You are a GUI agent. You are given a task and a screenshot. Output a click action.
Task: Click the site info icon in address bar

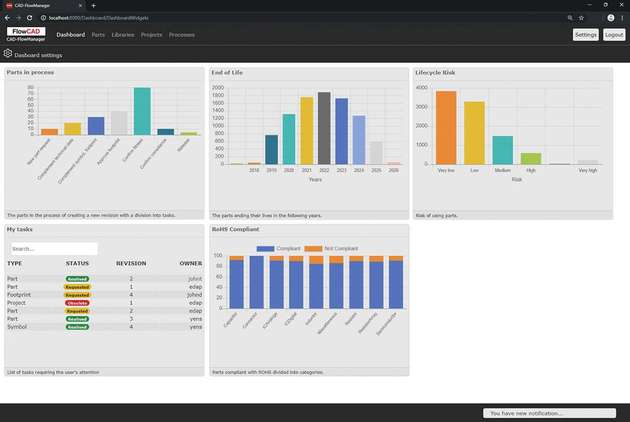tap(43, 18)
